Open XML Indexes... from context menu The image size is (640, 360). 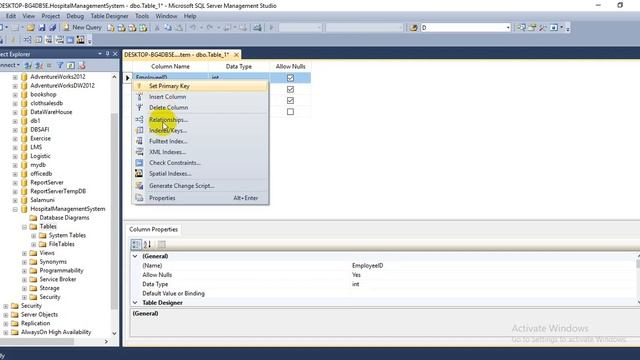point(200,152)
